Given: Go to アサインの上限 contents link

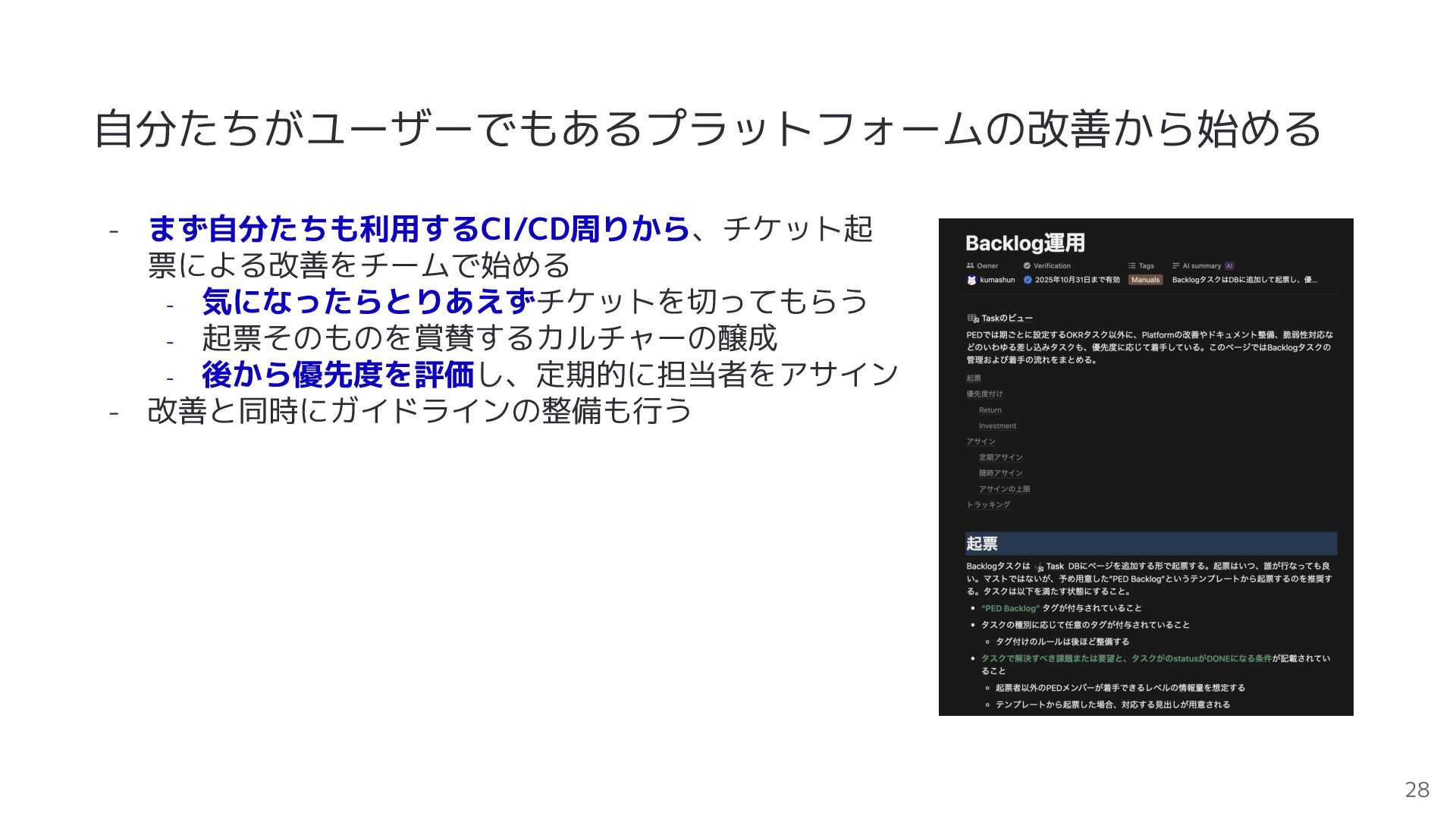Looking at the screenshot, I should coord(1004,489).
